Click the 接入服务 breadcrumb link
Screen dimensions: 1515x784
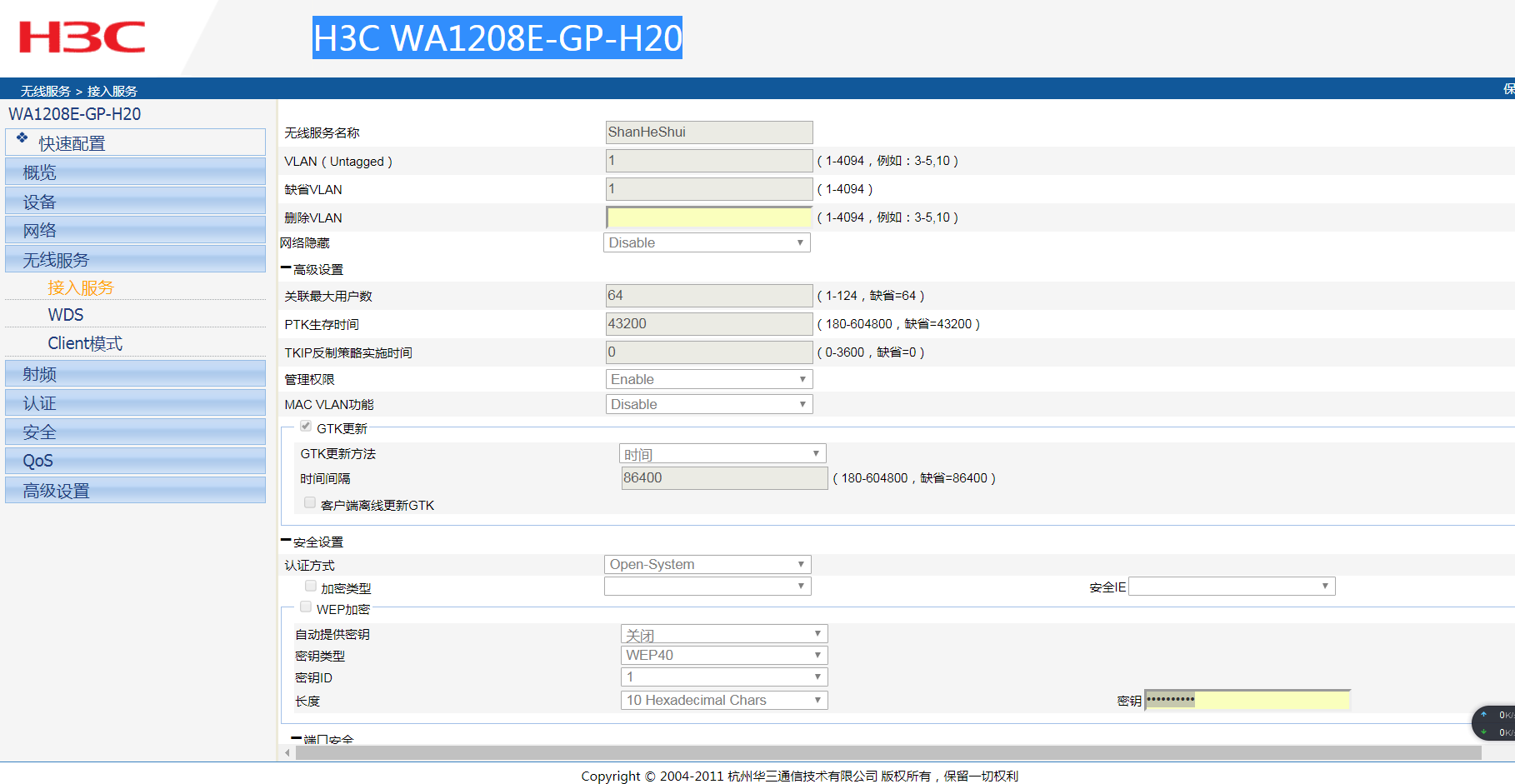click(x=112, y=91)
